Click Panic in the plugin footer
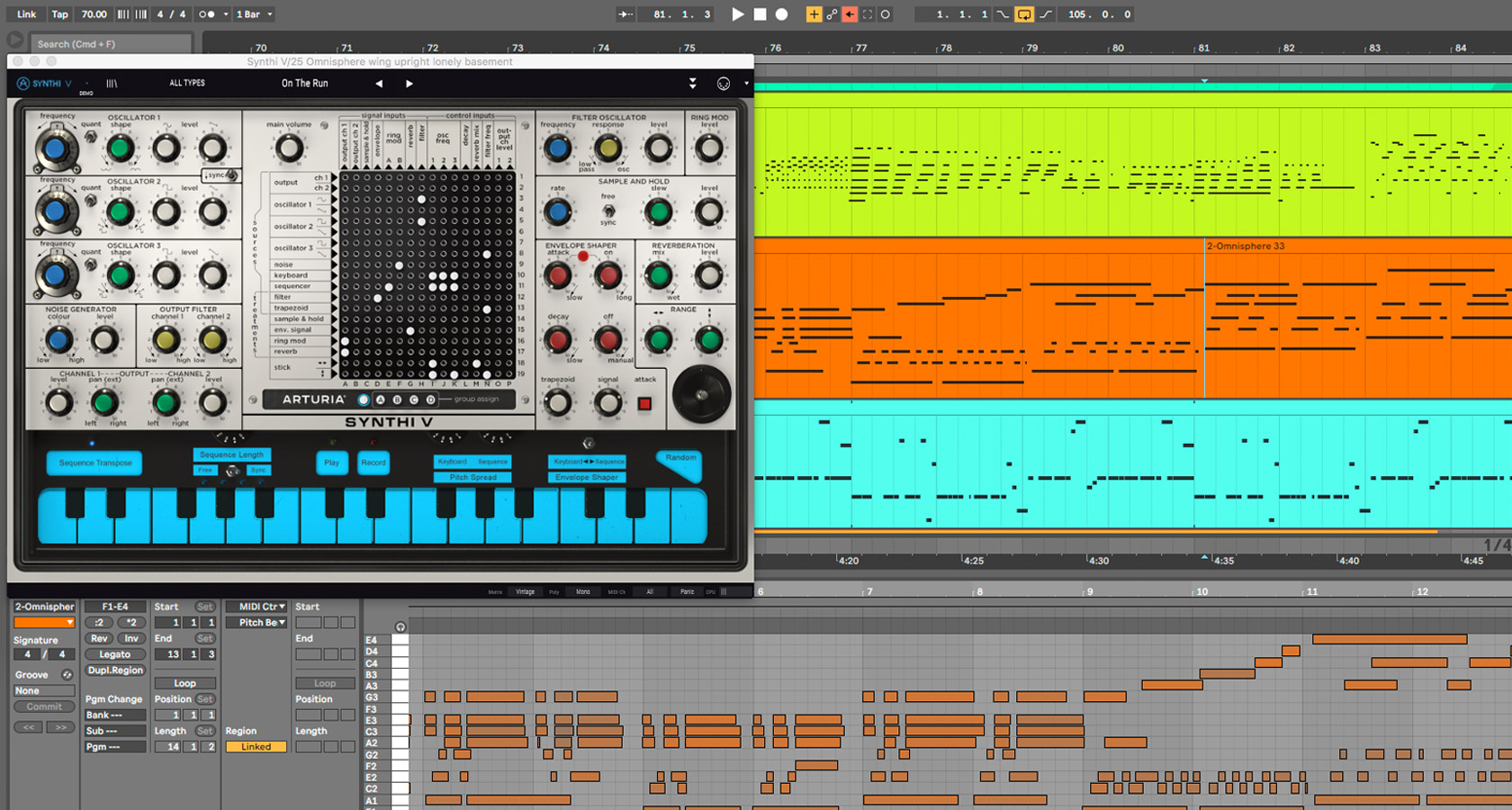 point(687,591)
